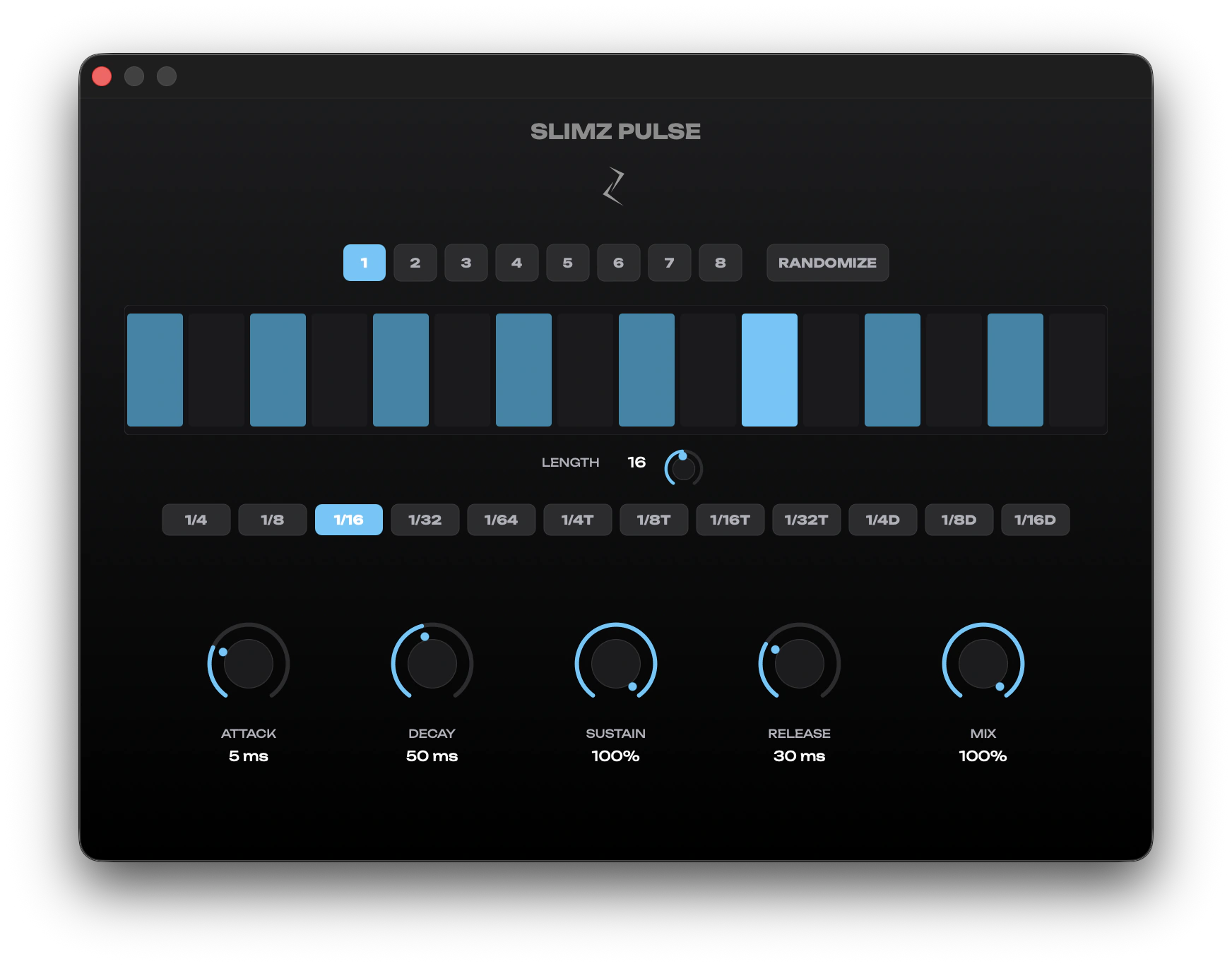
Task: Disable the fifteenth sequencer step
Action: click(x=1016, y=370)
